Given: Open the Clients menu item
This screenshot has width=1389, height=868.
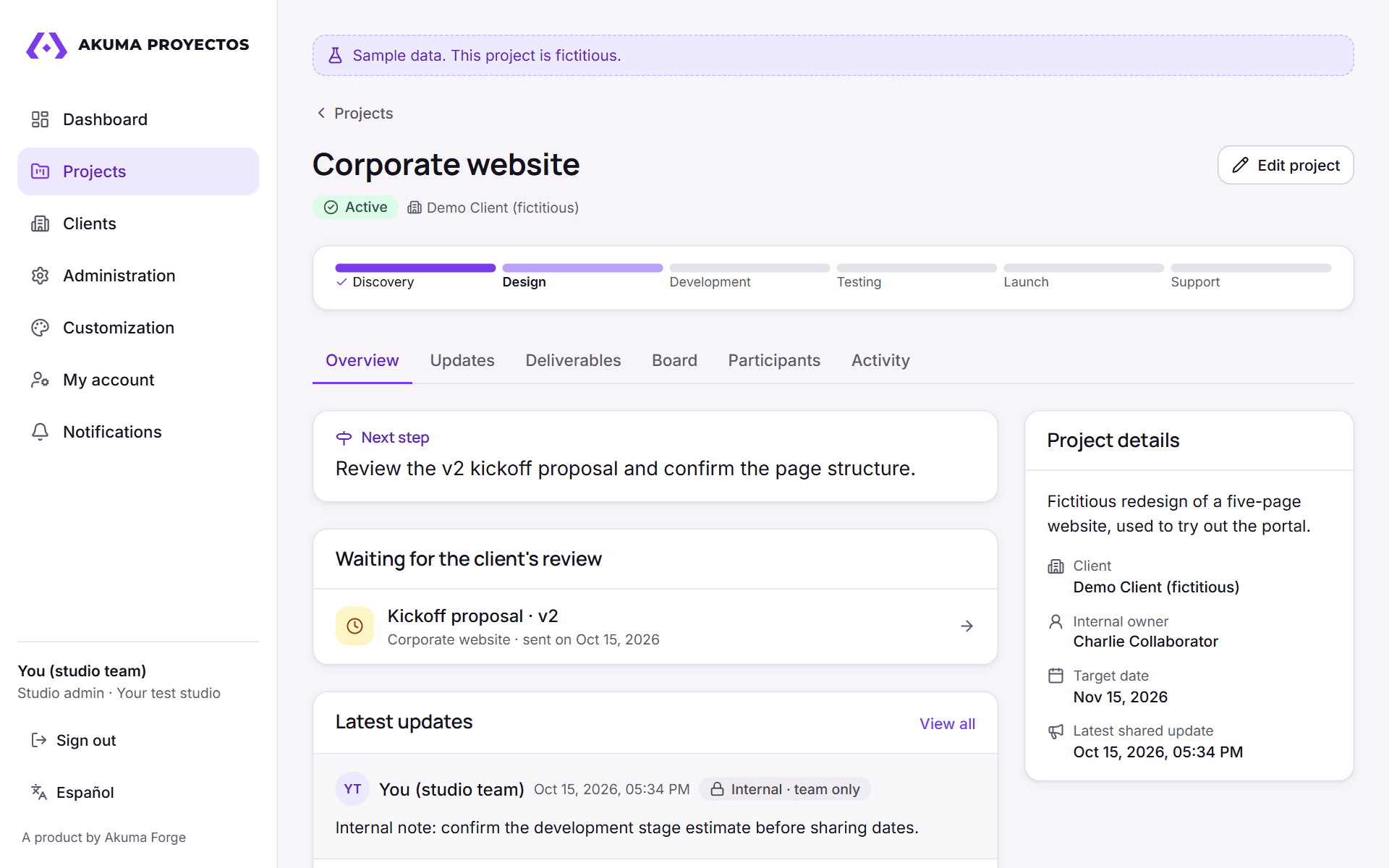Looking at the screenshot, I should pyautogui.click(x=138, y=224).
